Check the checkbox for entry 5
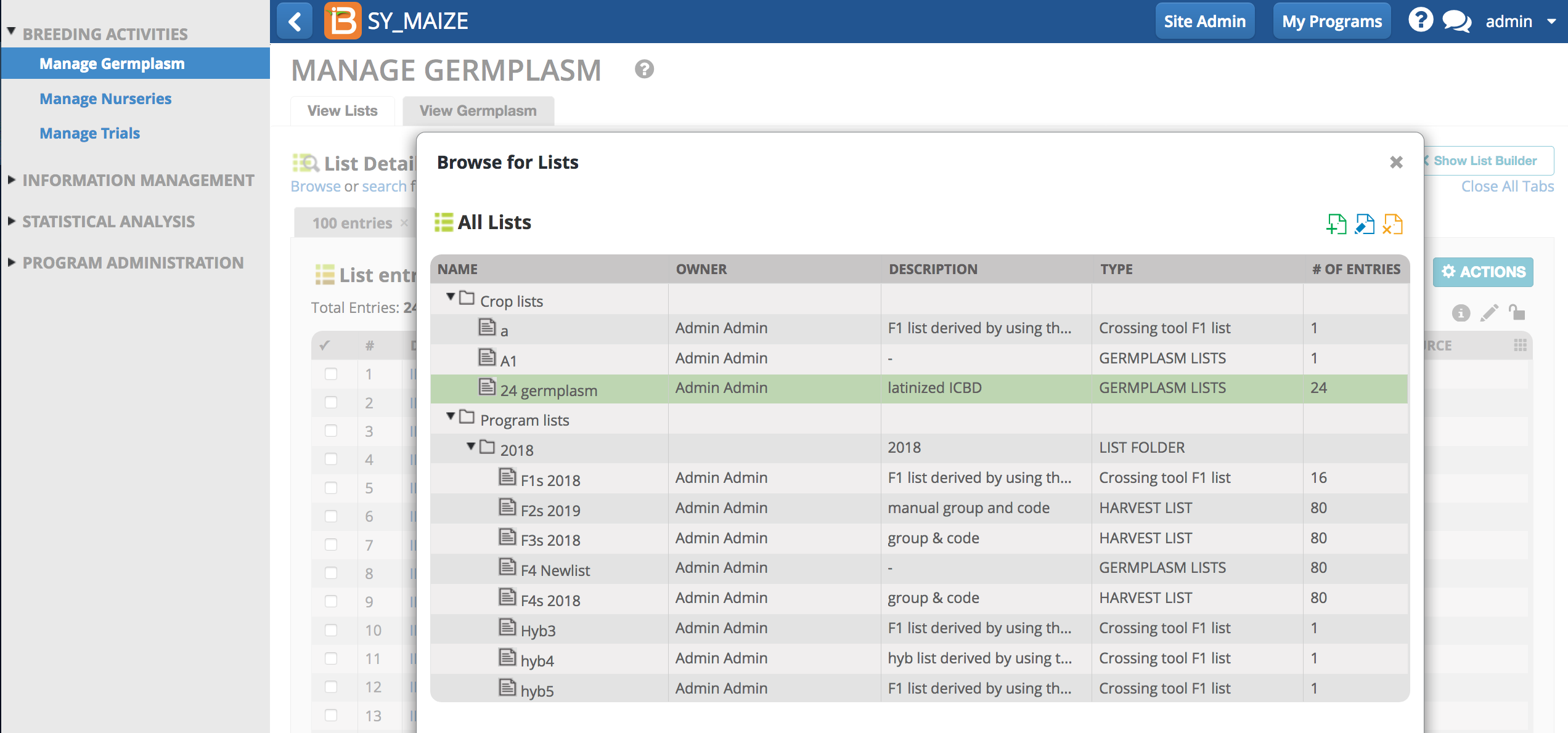The width and height of the screenshot is (1568, 733). (331, 488)
